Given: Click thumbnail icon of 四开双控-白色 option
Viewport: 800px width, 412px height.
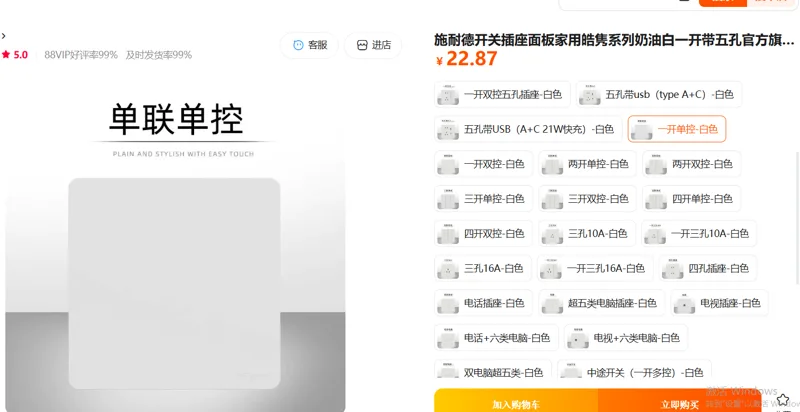Looking at the screenshot, I should click(447, 234).
